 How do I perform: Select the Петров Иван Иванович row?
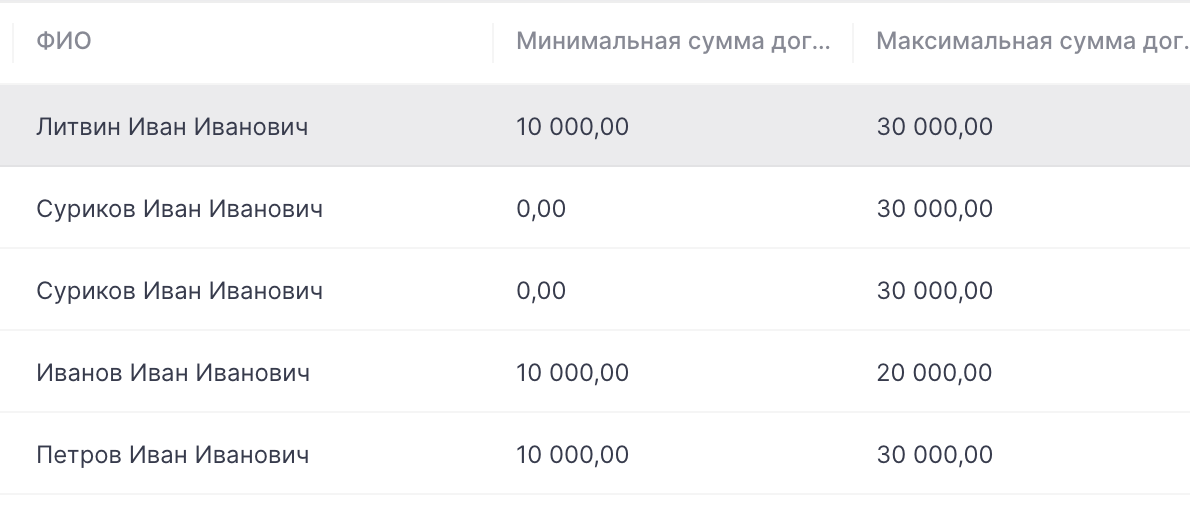pos(173,455)
